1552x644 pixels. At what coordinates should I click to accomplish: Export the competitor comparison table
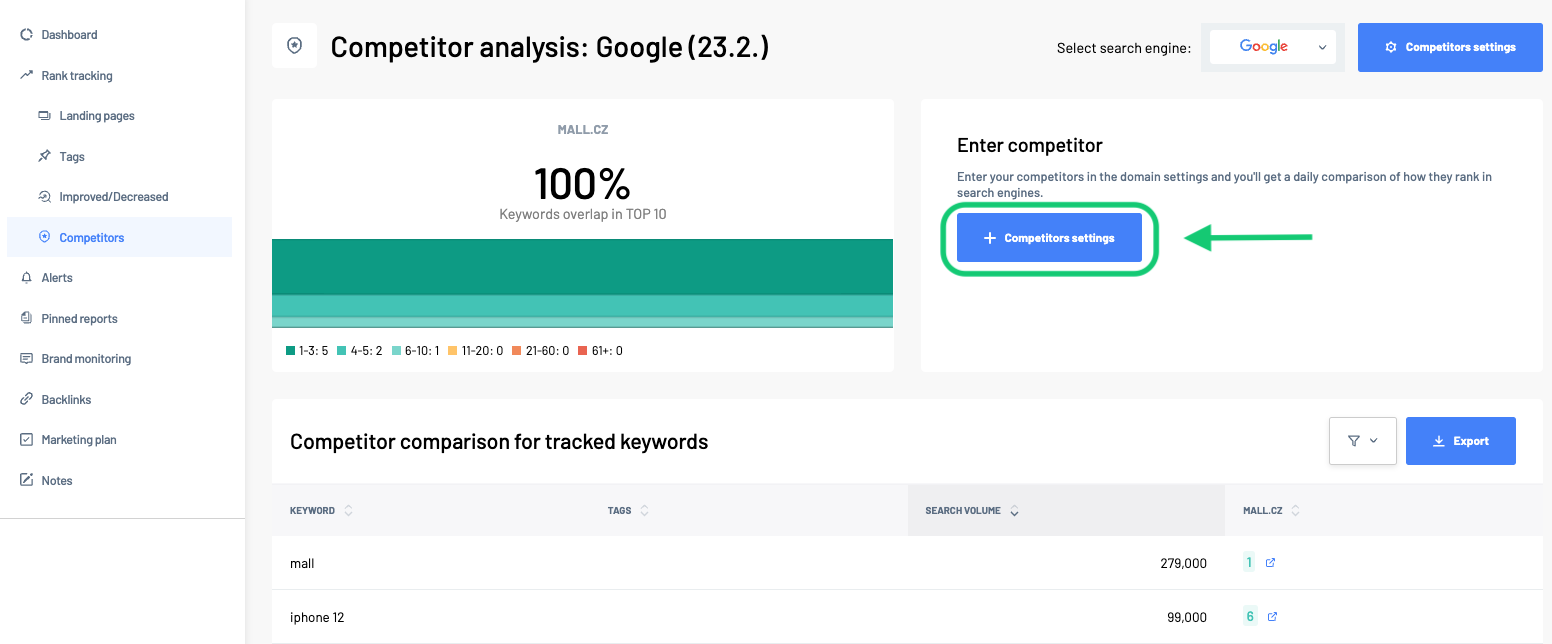click(x=1460, y=441)
